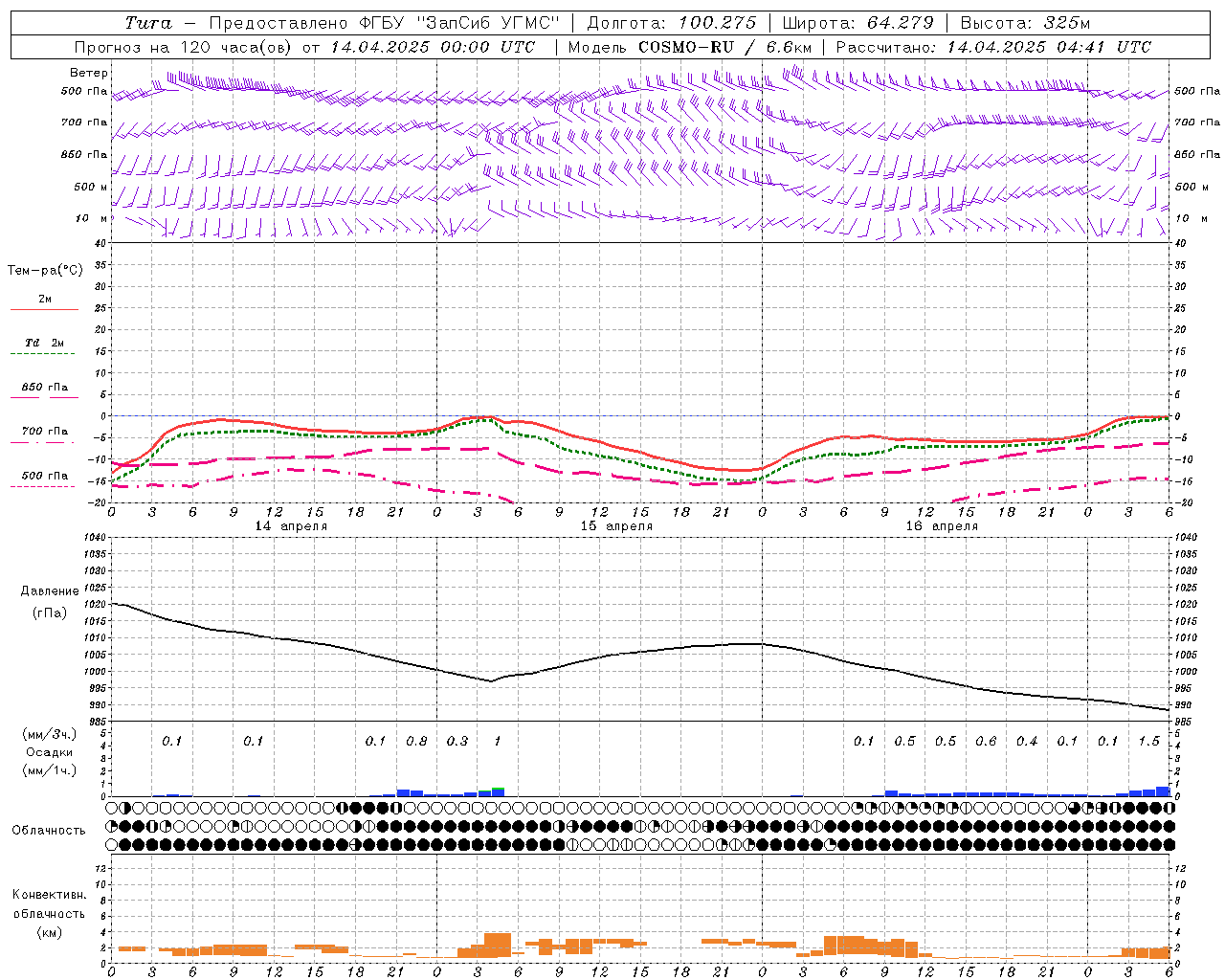Click the "Осадки" precipitation label
This screenshot has width=1225, height=980.
click(x=49, y=752)
